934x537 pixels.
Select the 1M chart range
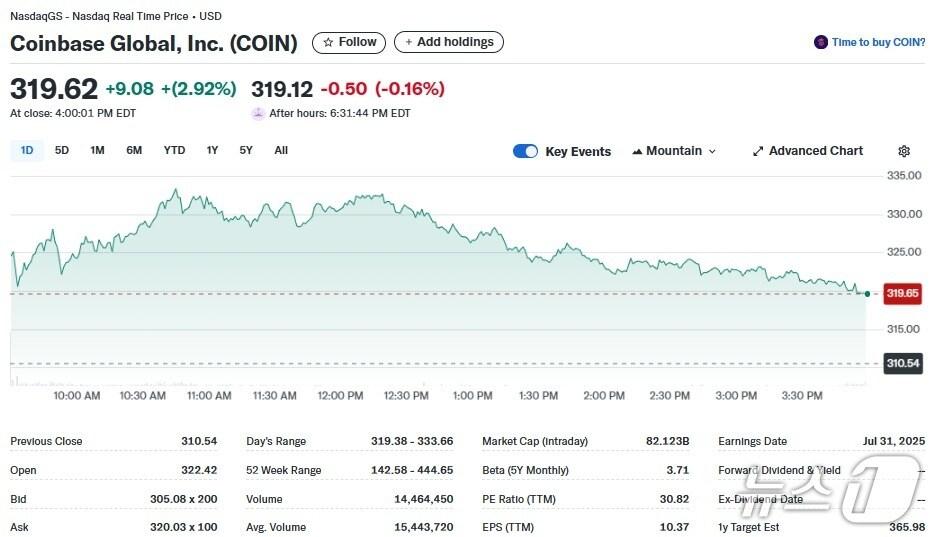click(97, 151)
